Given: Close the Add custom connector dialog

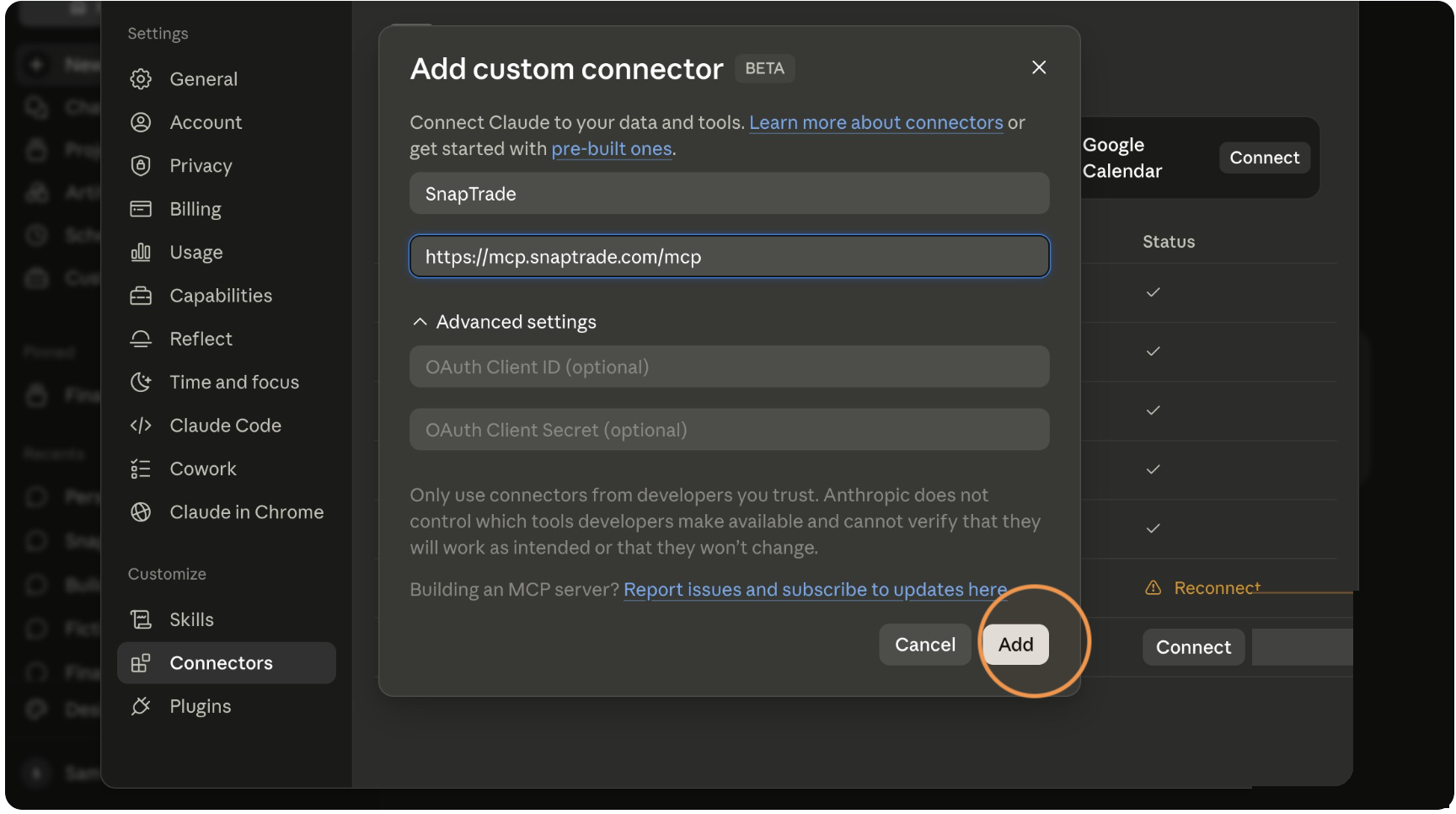Looking at the screenshot, I should (x=1039, y=67).
